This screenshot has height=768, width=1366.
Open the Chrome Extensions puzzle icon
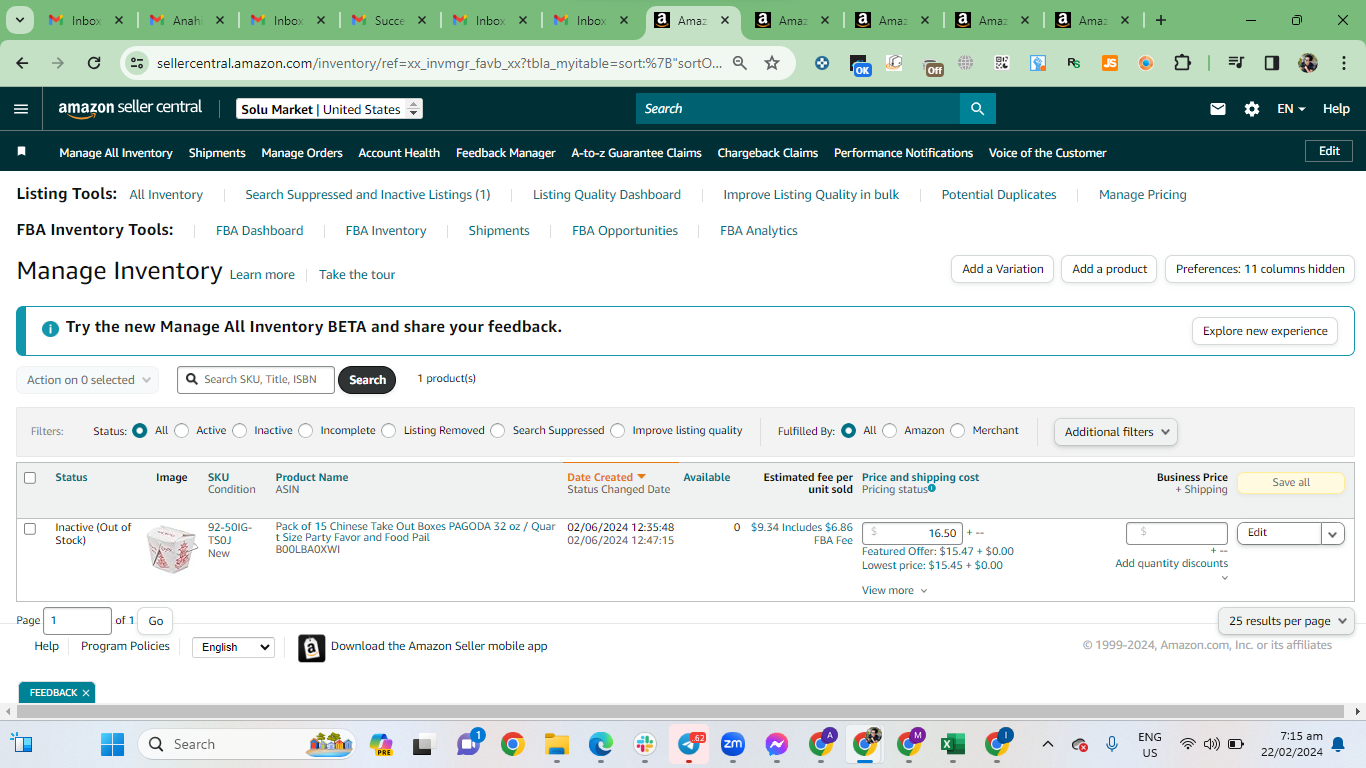click(1182, 63)
